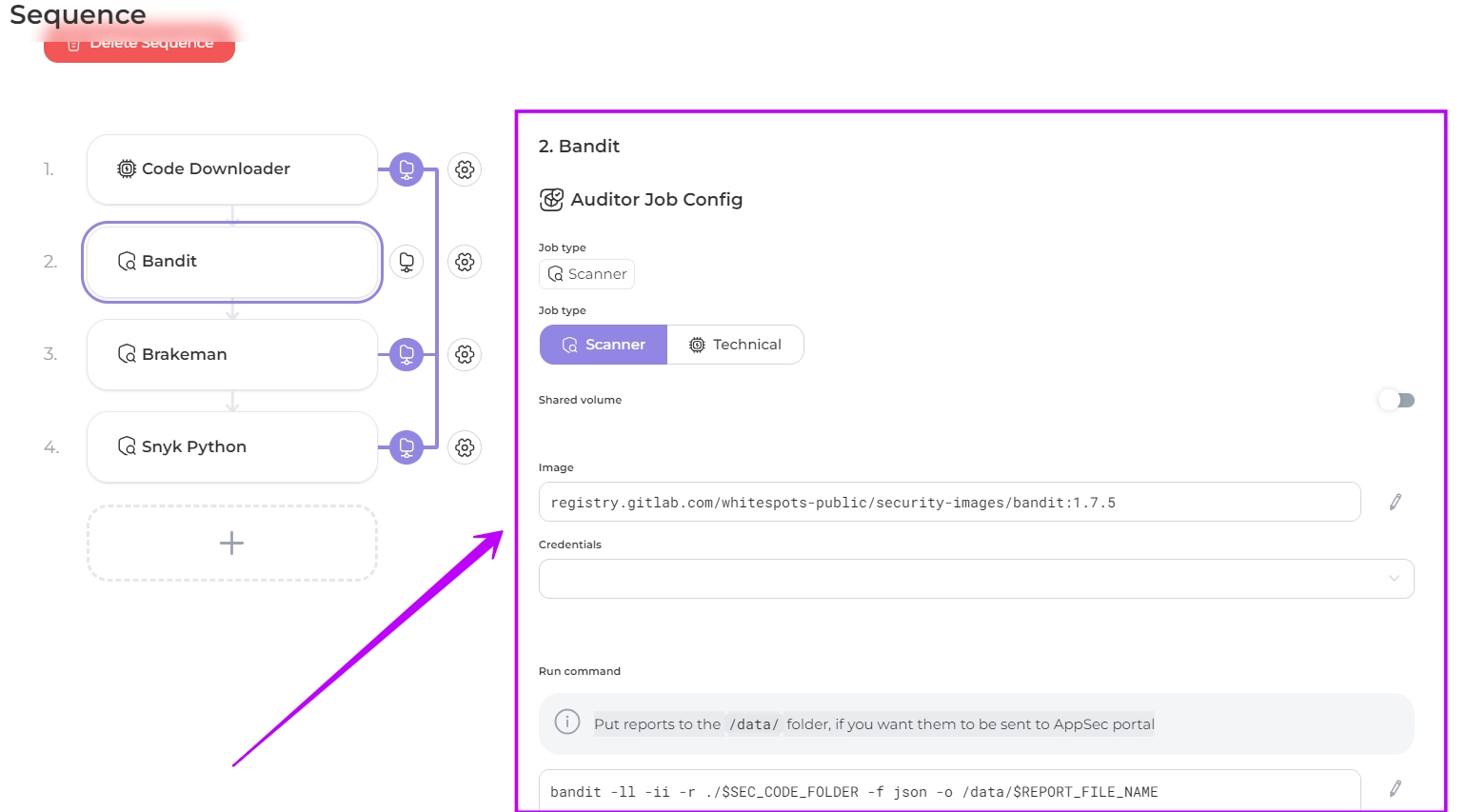This screenshot has height=812, width=1467.
Task: Open settings gear for Brakeman step
Action: click(x=465, y=354)
